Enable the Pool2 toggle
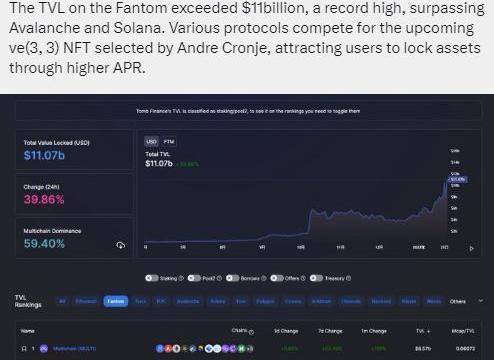This screenshot has width=494, height=360. pos(194,278)
